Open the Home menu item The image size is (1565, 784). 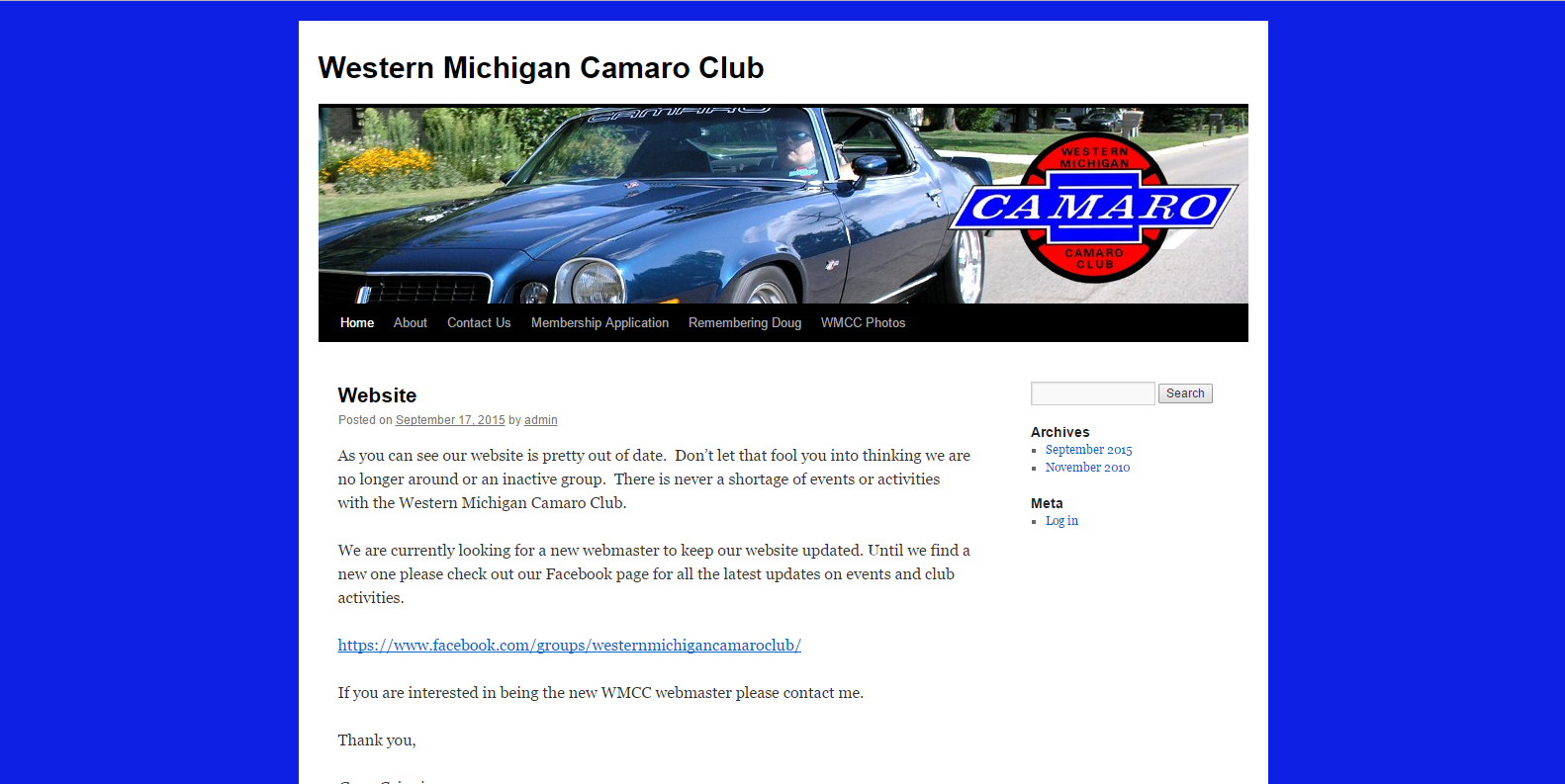(x=357, y=323)
